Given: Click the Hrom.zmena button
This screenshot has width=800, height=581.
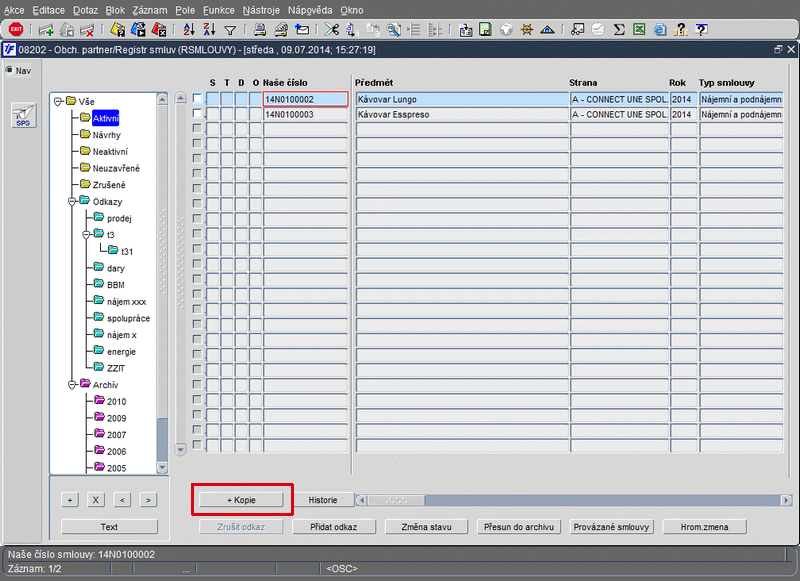Looking at the screenshot, I should [704, 527].
